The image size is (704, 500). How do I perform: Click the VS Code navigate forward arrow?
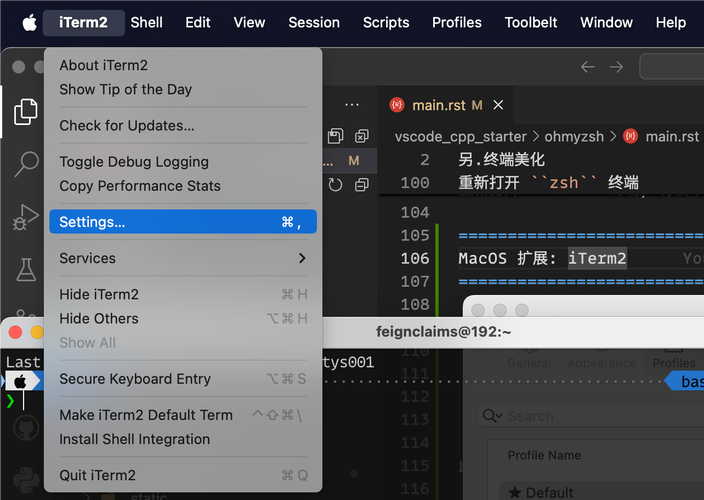(x=616, y=67)
